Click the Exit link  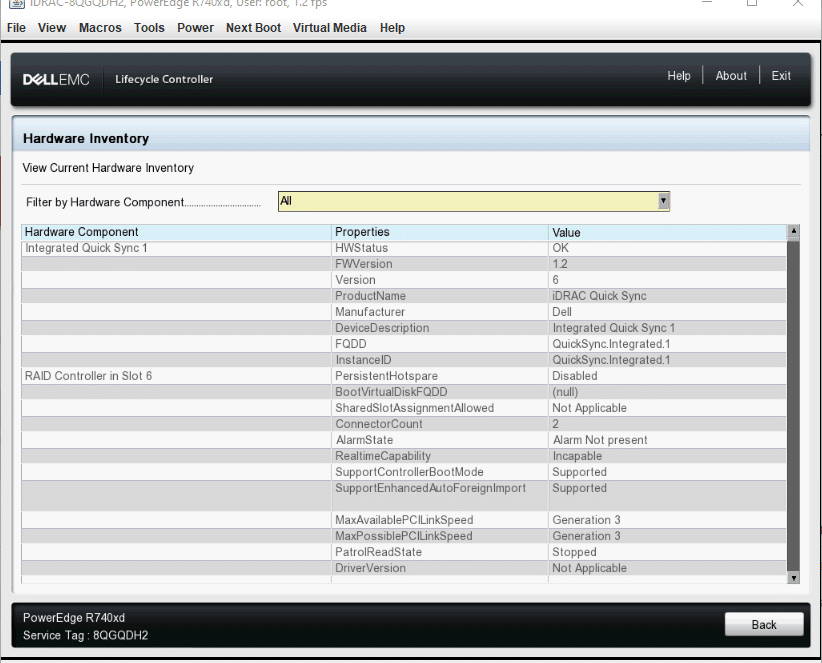[781, 76]
